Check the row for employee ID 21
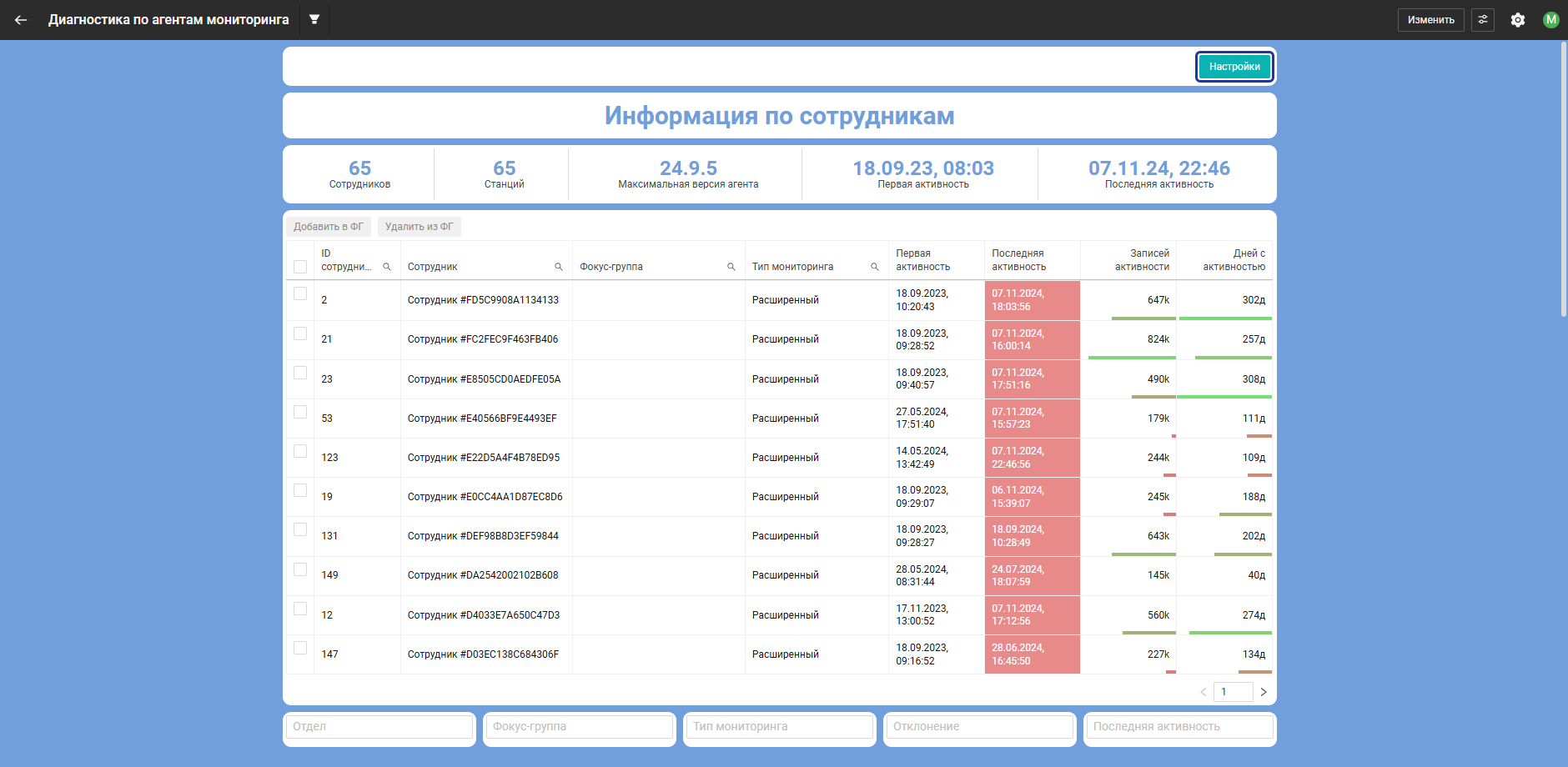1568x767 pixels. pyautogui.click(x=300, y=333)
